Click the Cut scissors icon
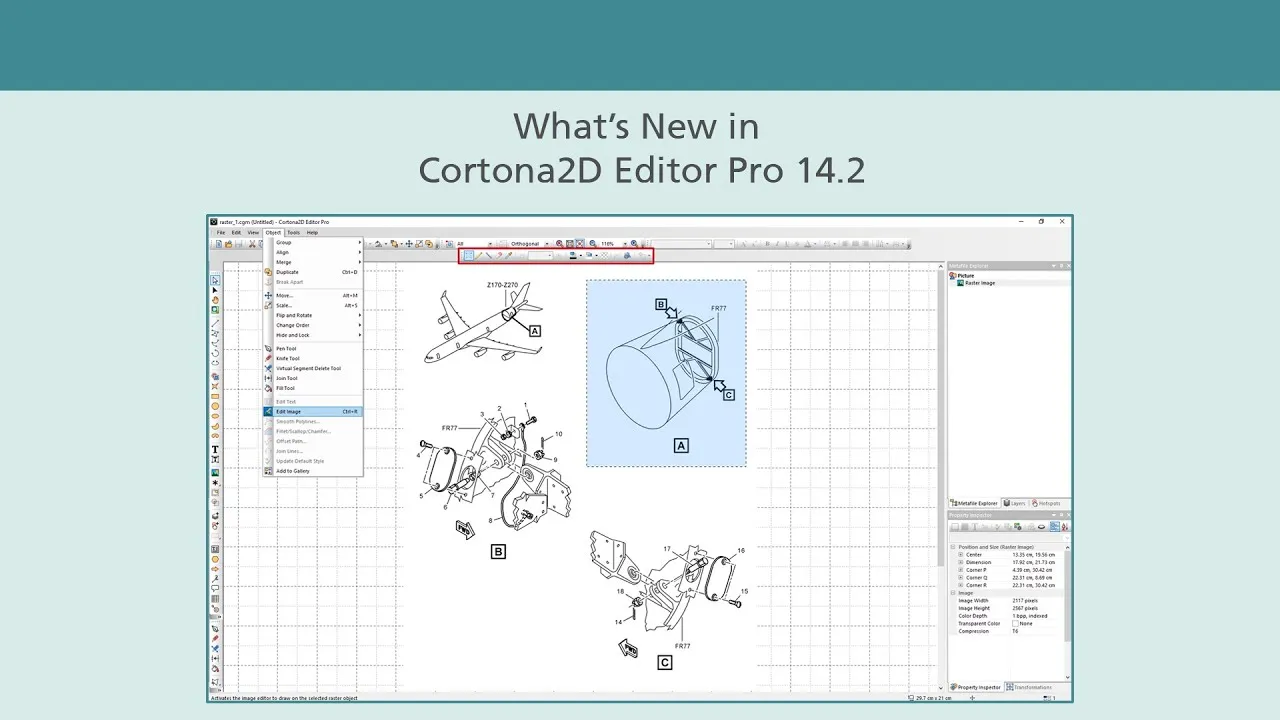The image size is (1280, 720). coord(252,244)
